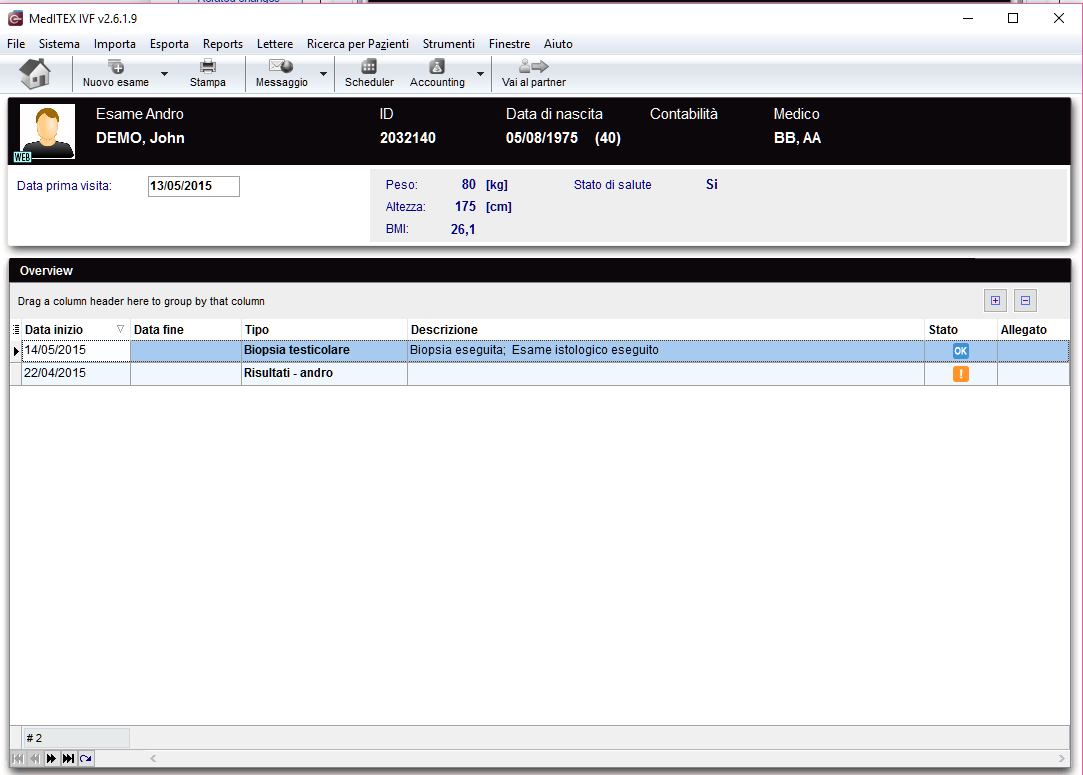
Task: Open the Data inizio column filter arrow
Action: (x=120, y=329)
